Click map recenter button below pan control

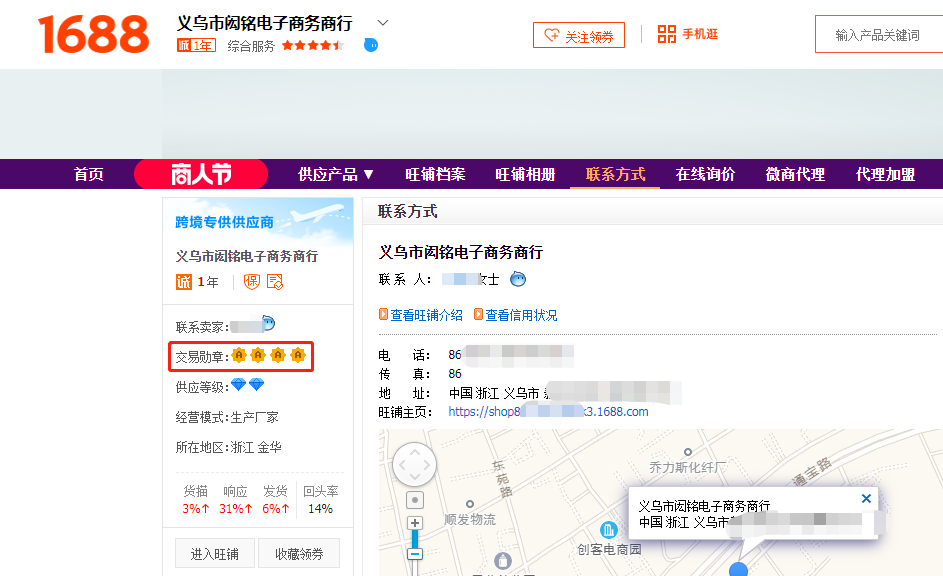(414, 500)
